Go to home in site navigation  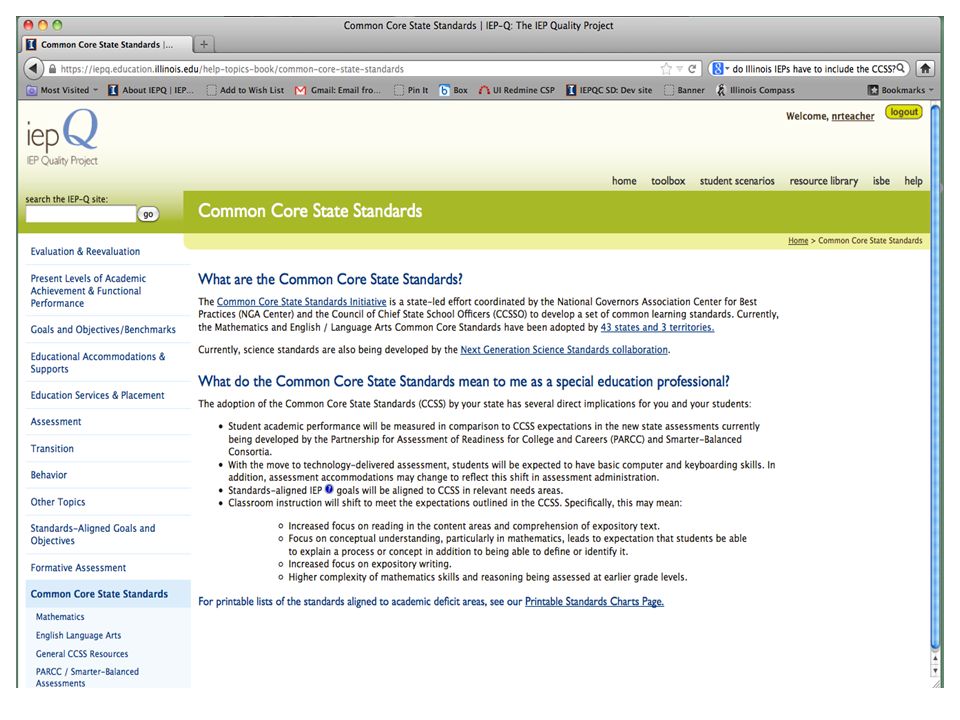tap(624, 181)
